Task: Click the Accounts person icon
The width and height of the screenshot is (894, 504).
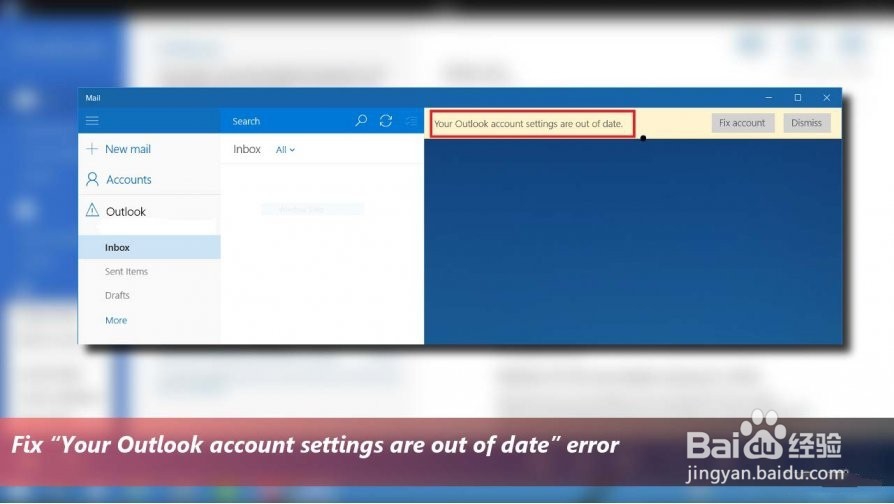Action: (92, 180)
